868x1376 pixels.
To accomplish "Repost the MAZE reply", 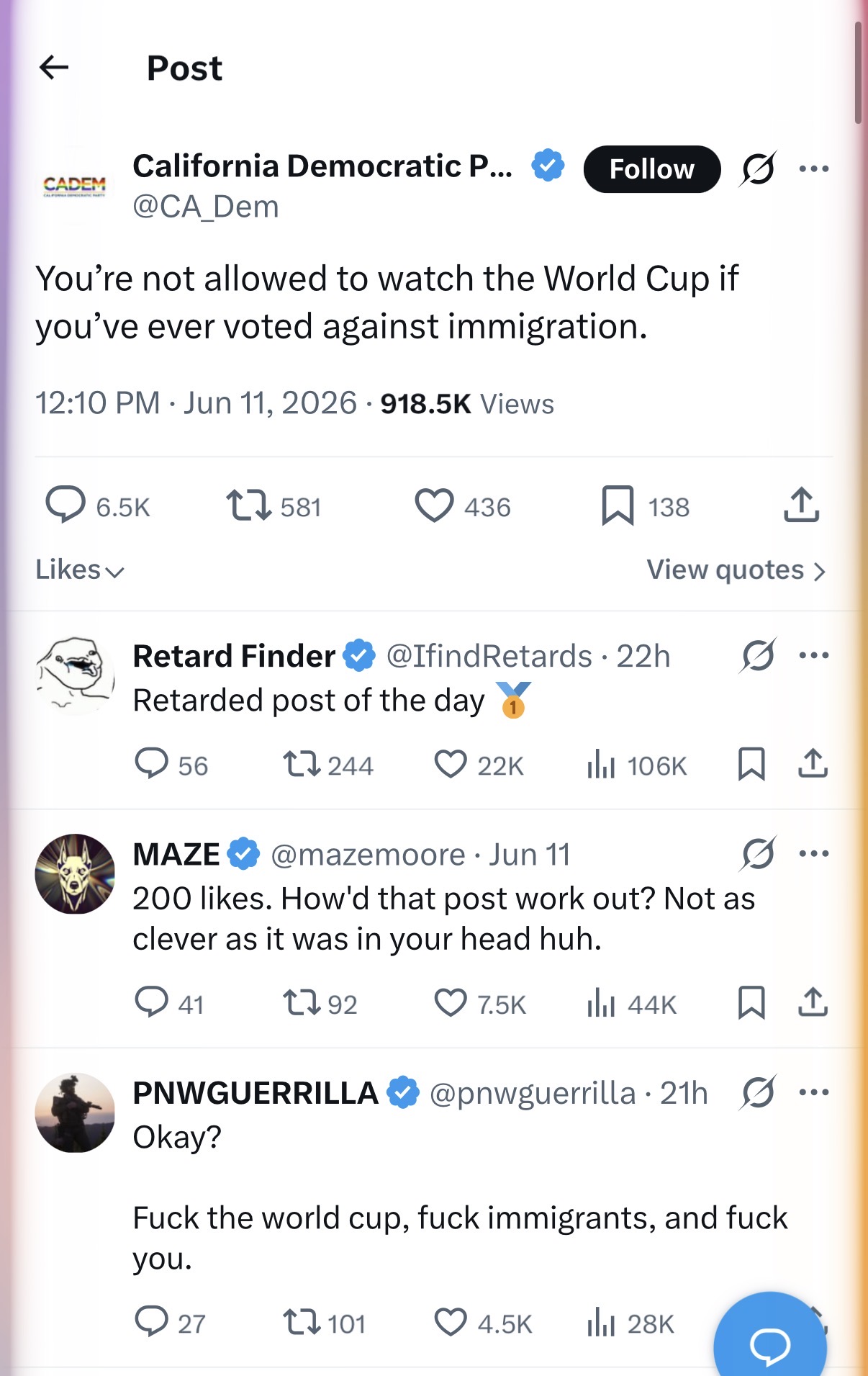I will coord(320,1004).
